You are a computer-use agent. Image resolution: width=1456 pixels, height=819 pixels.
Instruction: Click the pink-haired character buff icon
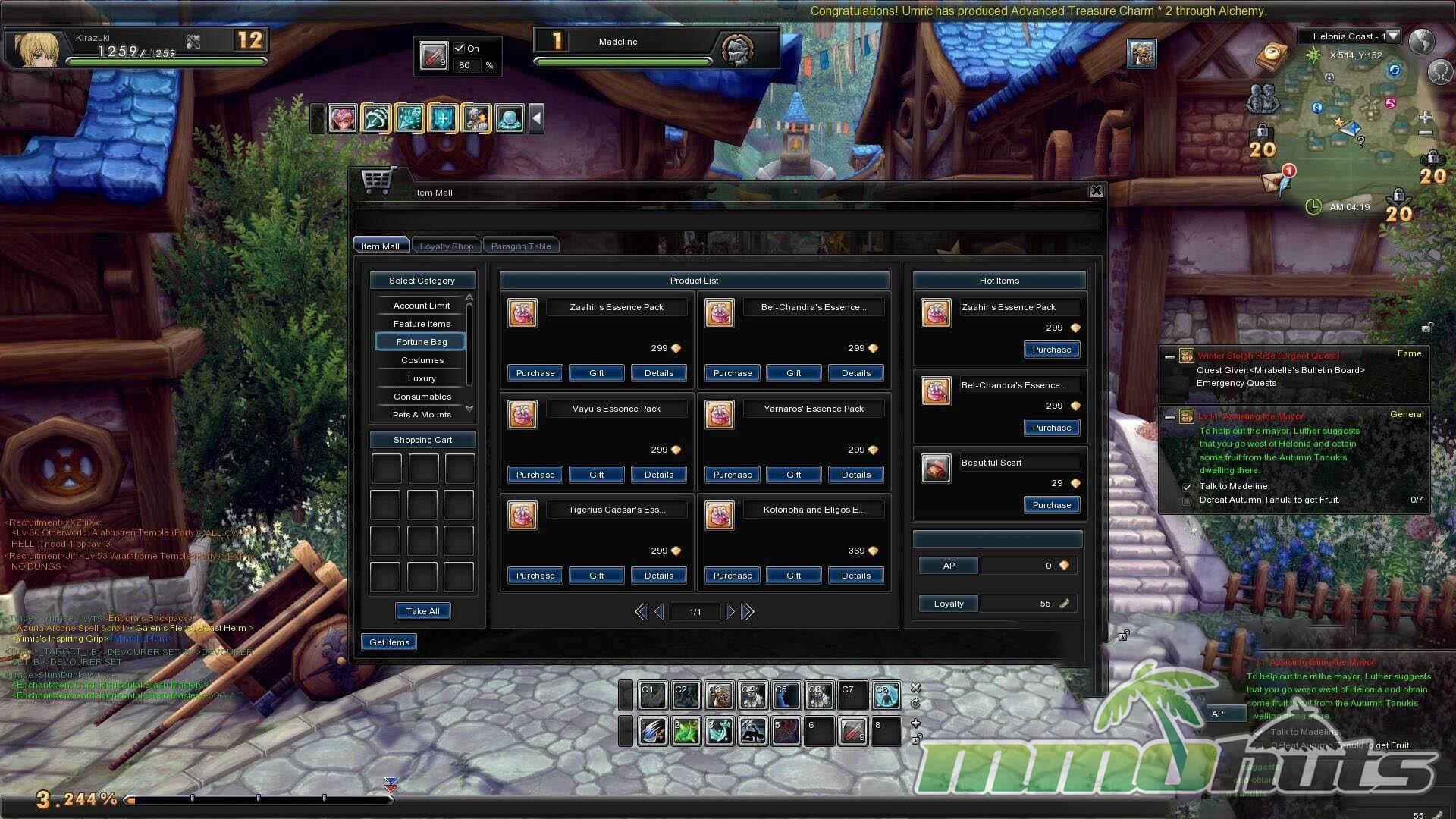(x=343, y=118)
